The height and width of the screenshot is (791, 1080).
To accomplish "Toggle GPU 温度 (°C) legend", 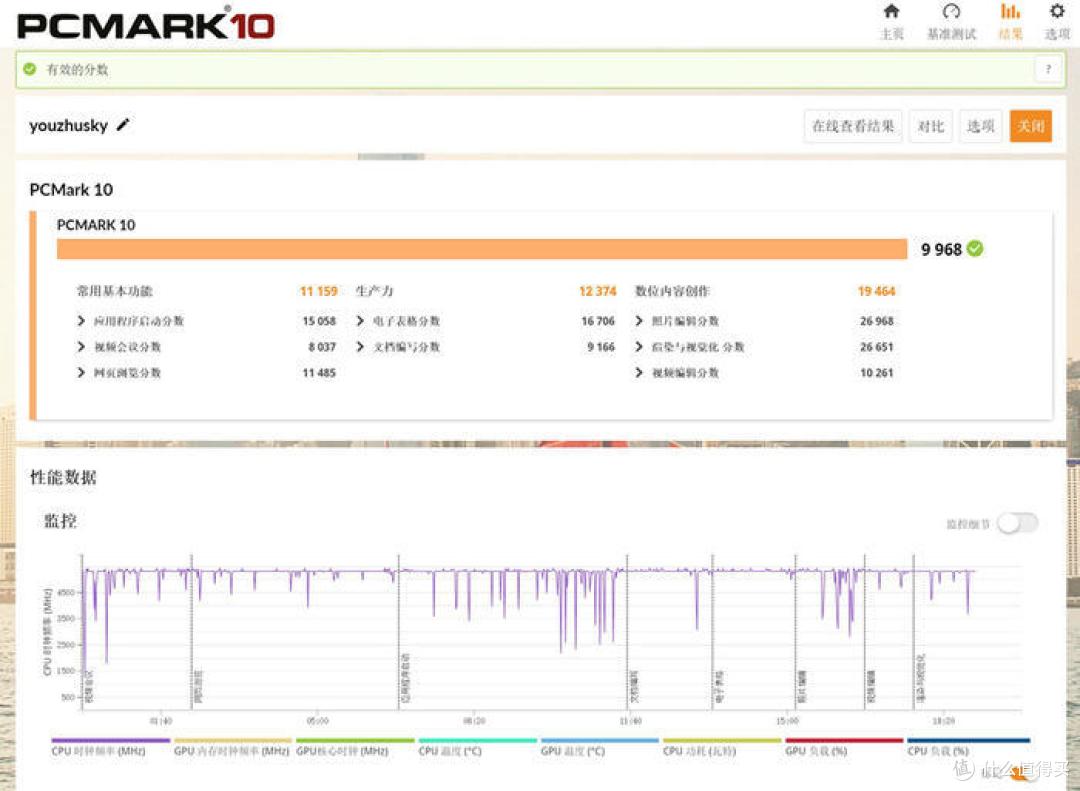I will [x=599, y=748].
